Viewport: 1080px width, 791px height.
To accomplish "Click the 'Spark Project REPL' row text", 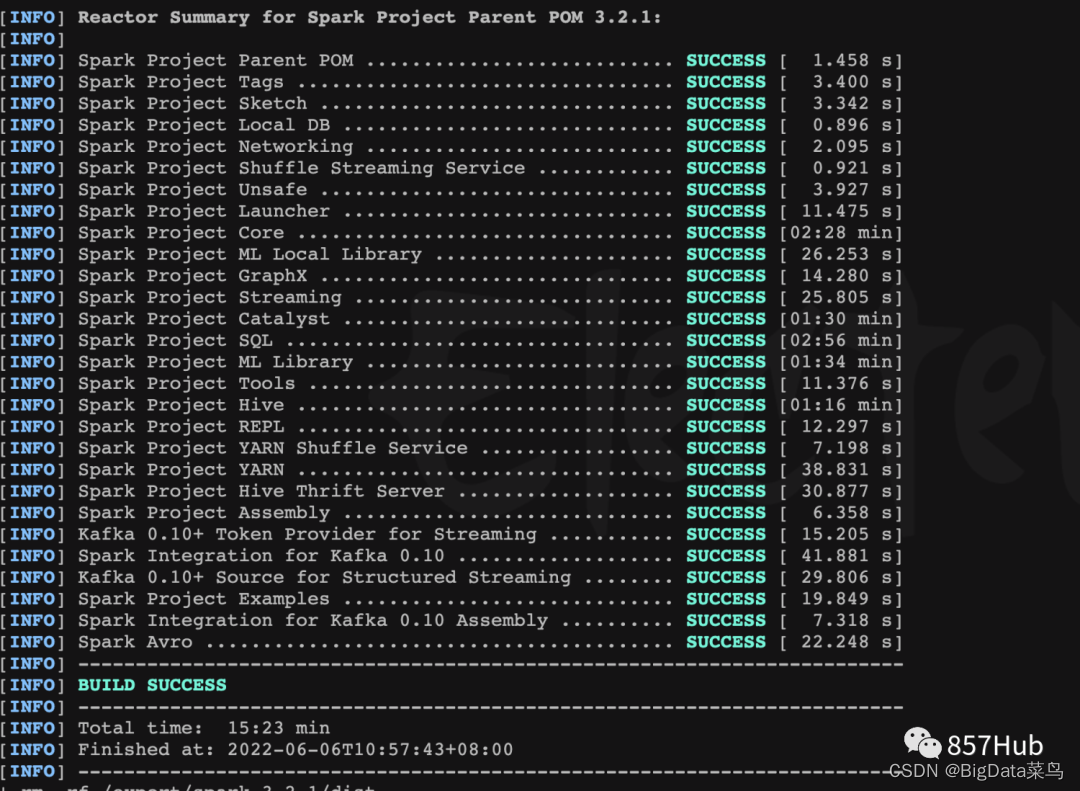I will click(180, 427).
